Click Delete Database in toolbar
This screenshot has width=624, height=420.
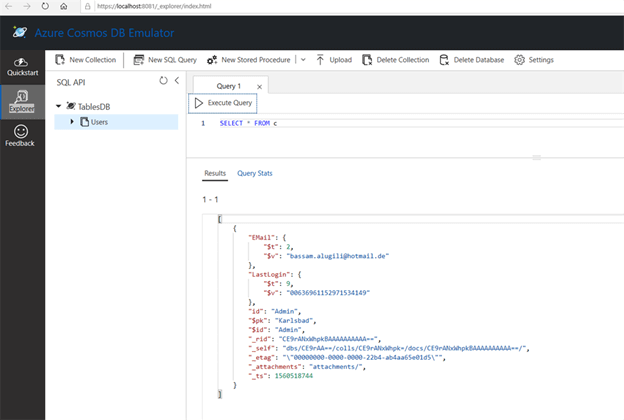[472, 60]
